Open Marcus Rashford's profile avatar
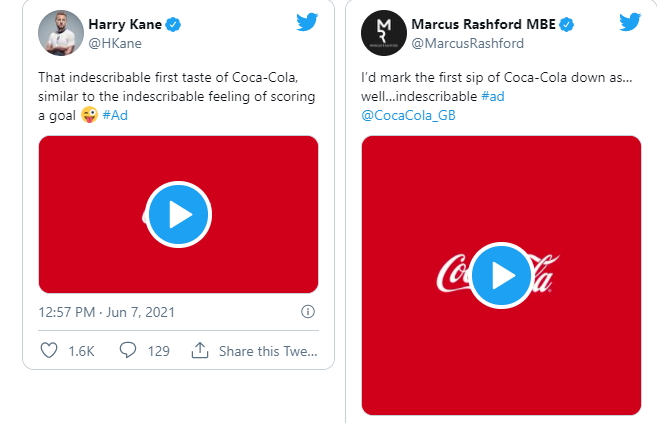This screenshot has height=423, width=657. click(381, 33)
